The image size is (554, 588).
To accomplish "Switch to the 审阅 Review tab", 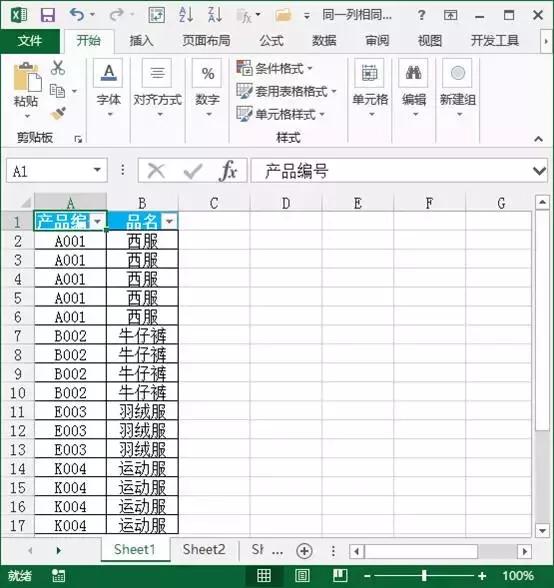I will [x=377, y=40].
